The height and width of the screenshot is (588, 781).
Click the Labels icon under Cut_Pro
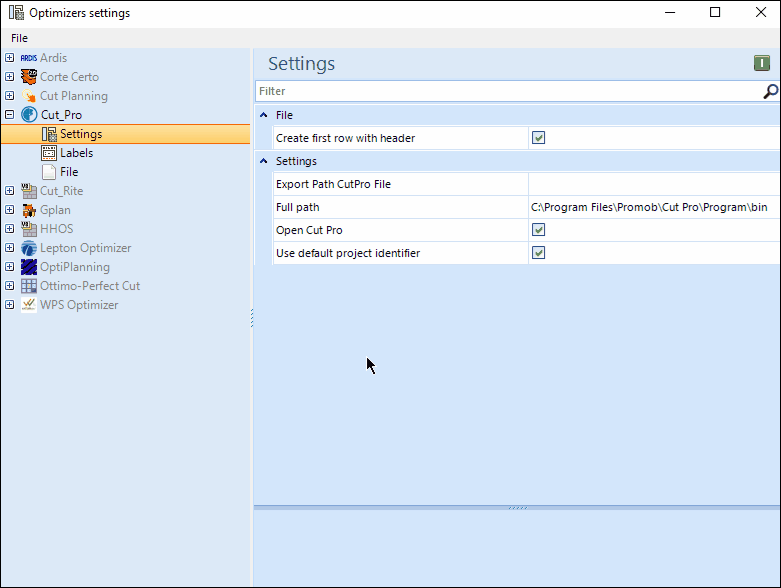[x=49, y=153]
